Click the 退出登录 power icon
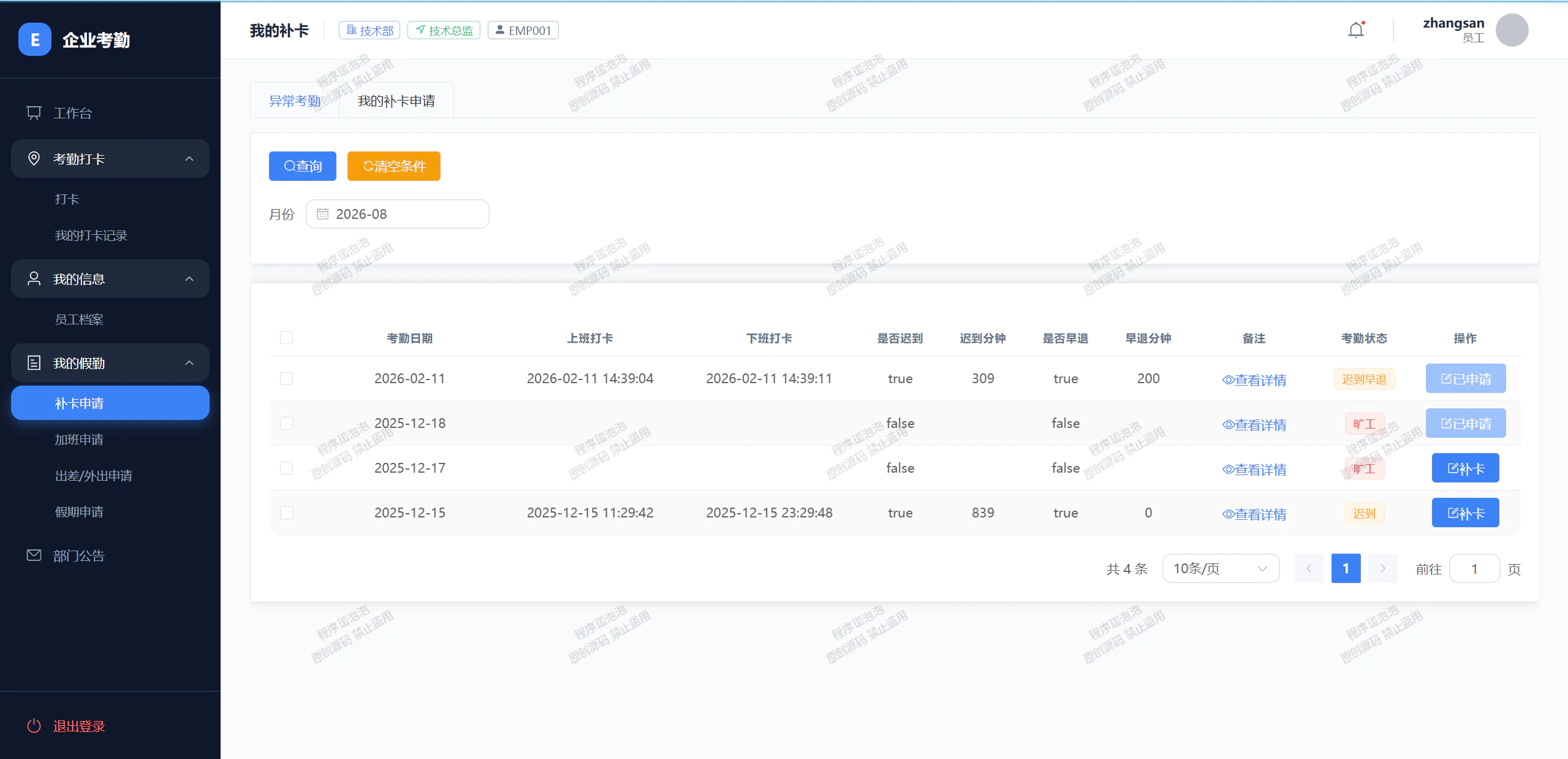Viewport: 1568px width, 759px height. click(34, 726)
